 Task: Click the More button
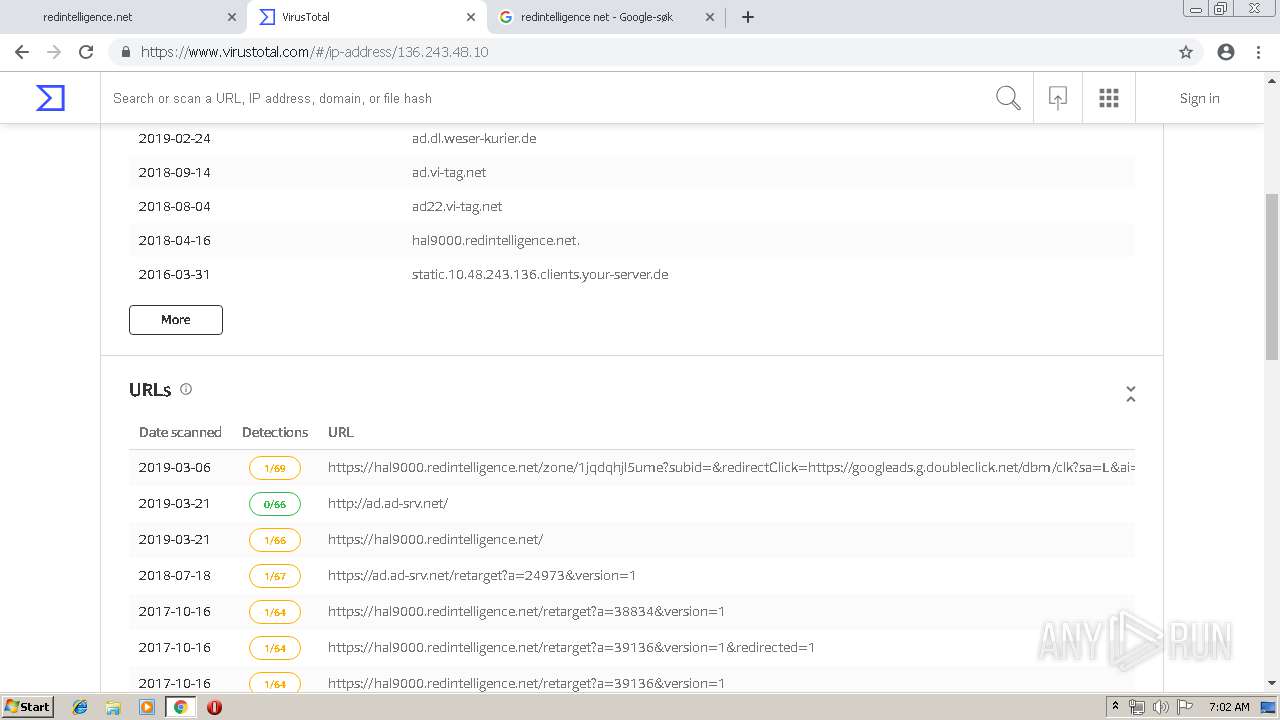coord(176,320)
